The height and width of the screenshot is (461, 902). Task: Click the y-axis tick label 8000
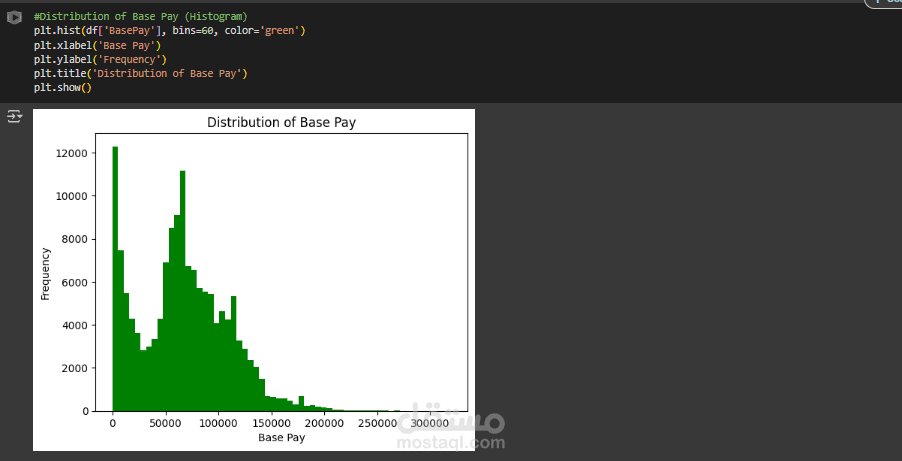pos(75,239)
